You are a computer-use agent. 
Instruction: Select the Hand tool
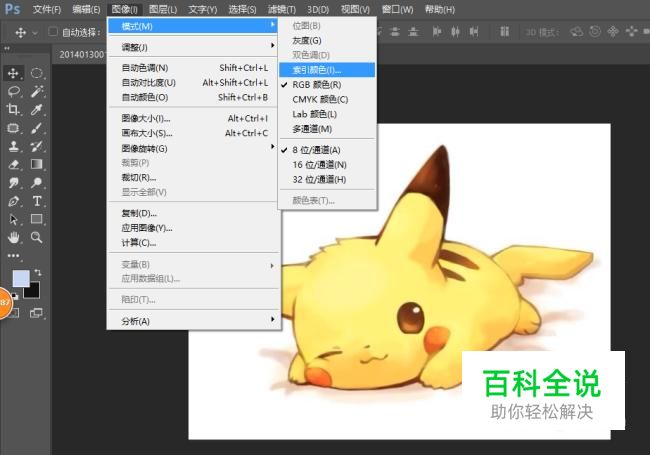point(13,237)
